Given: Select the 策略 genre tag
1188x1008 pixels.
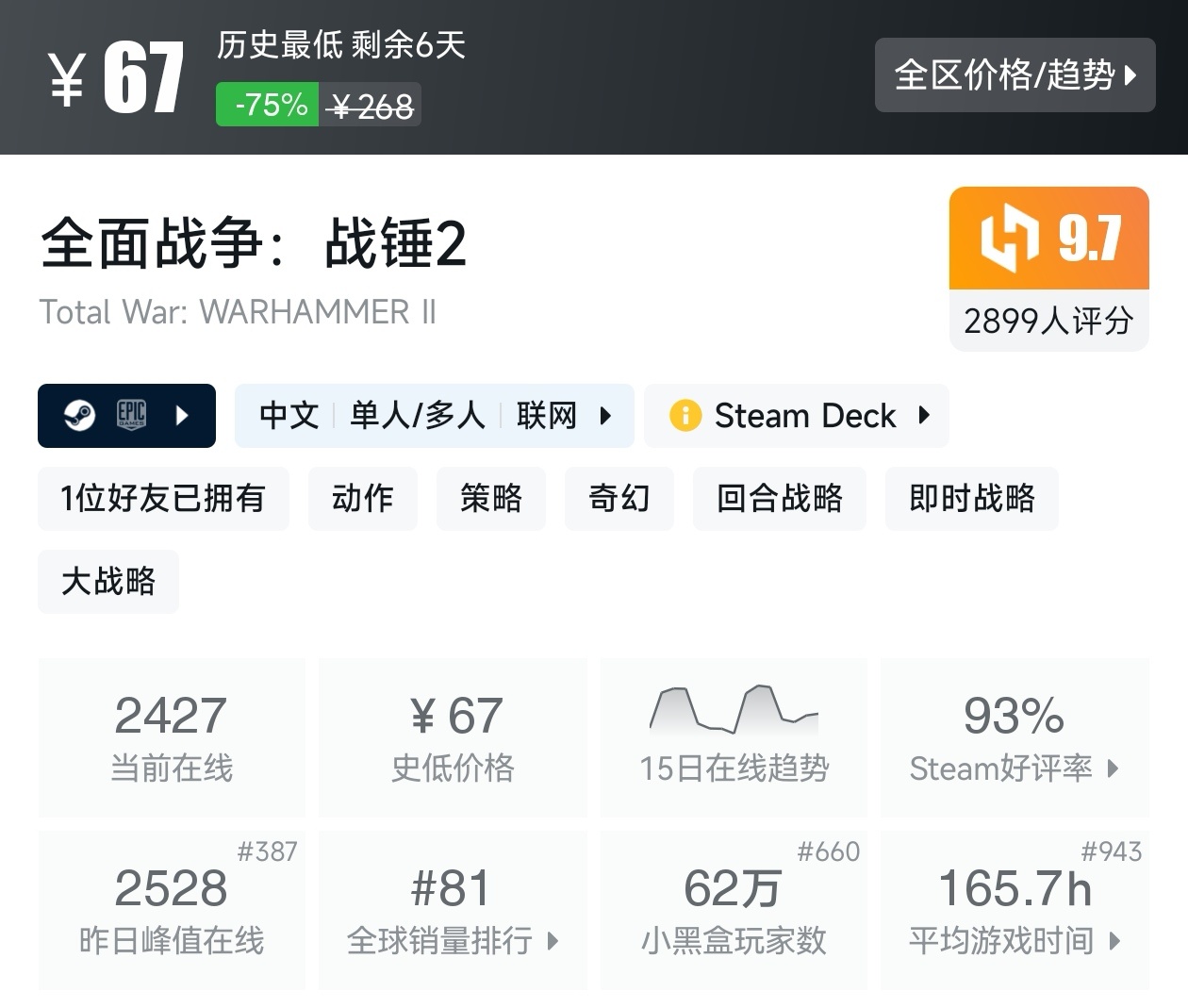Looking at the screenshot, I should [491, 498].
